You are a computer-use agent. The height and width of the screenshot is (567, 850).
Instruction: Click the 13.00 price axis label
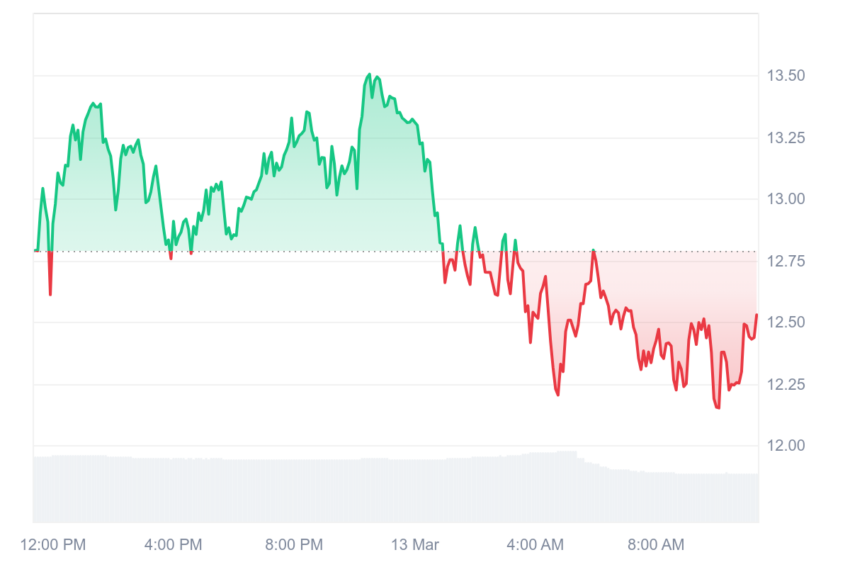click(785, 199)
